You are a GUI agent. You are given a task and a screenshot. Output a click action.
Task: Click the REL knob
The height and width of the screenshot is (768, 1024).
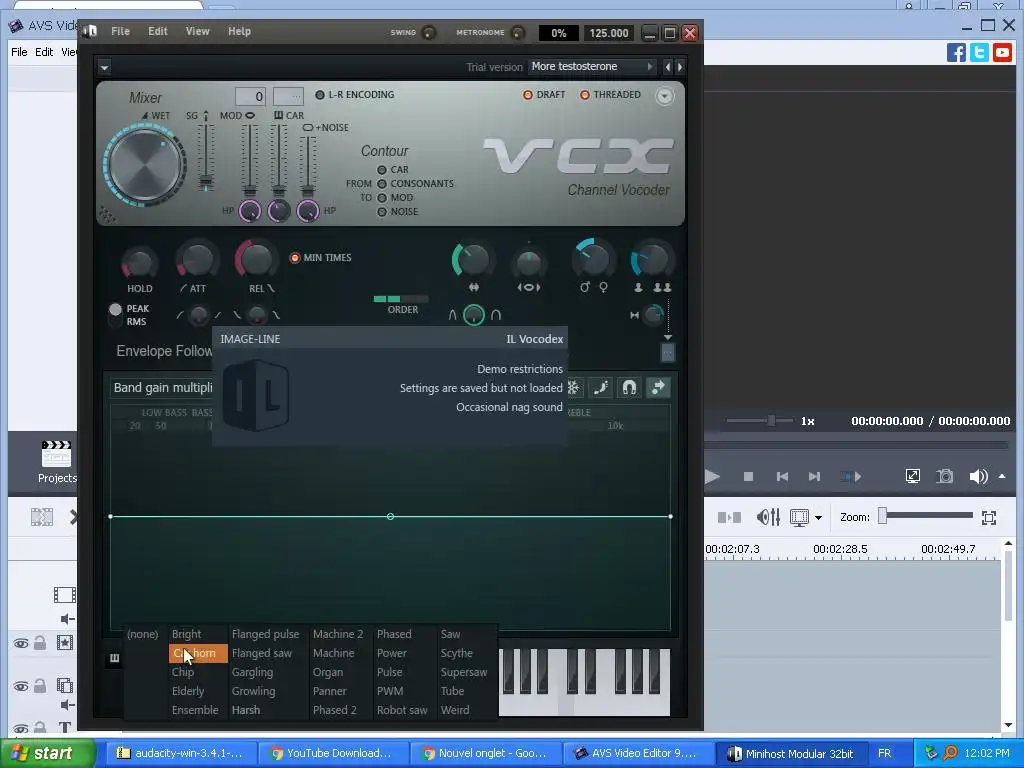256,259
